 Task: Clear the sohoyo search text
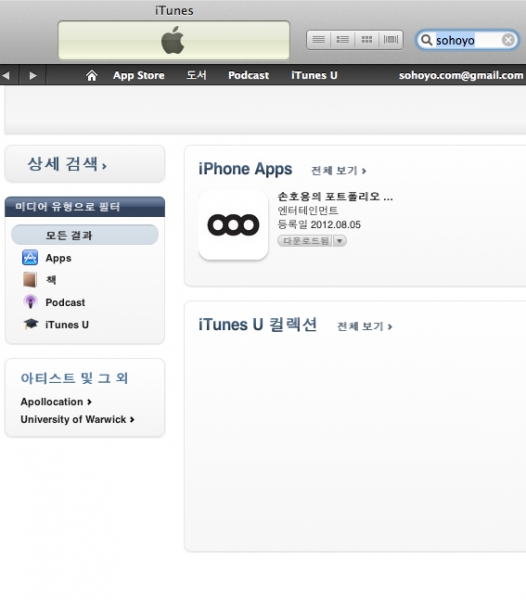tap(508, 40)
